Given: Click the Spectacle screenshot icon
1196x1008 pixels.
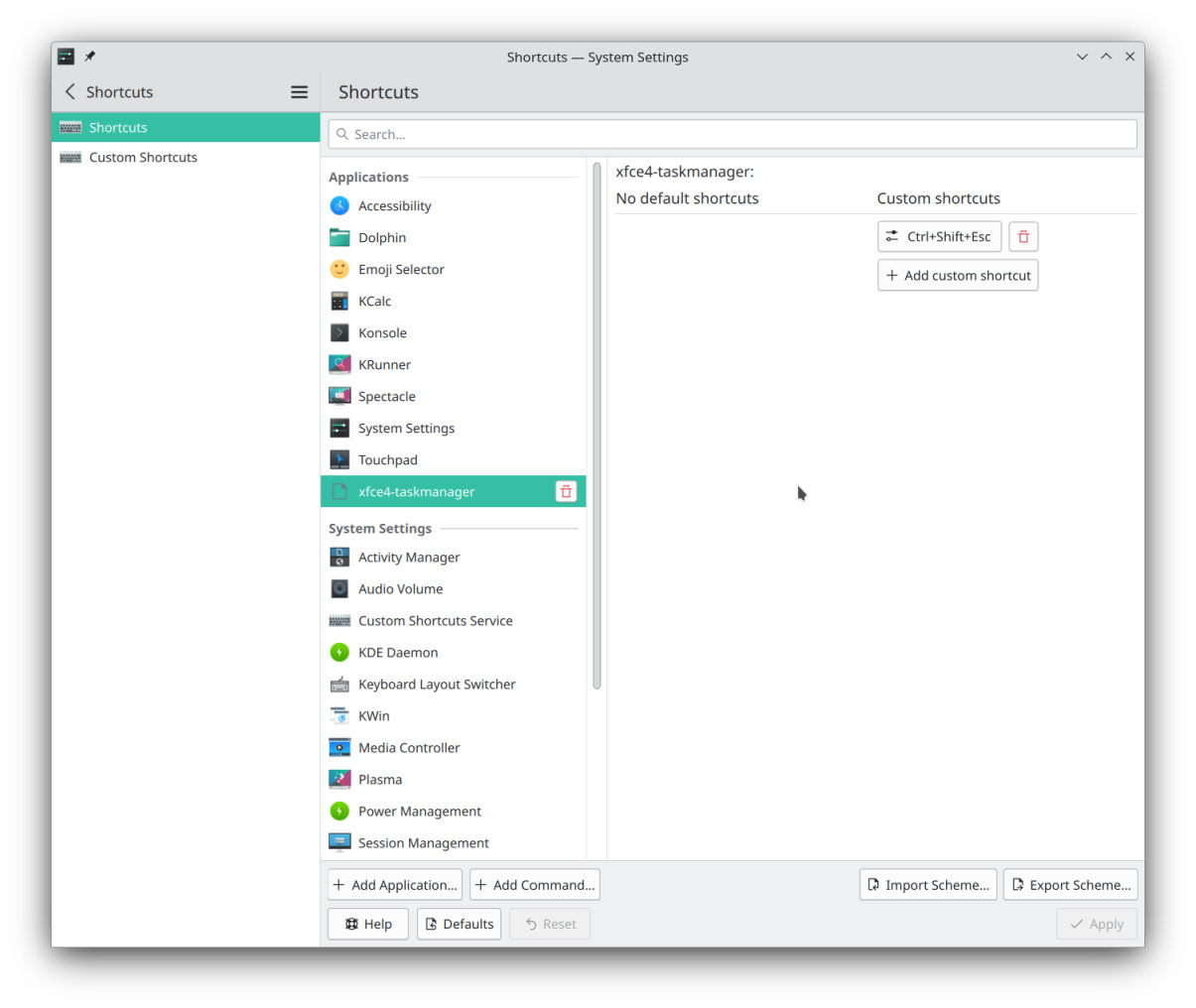Looking at the screenshot, I should (x=339, y=396).
